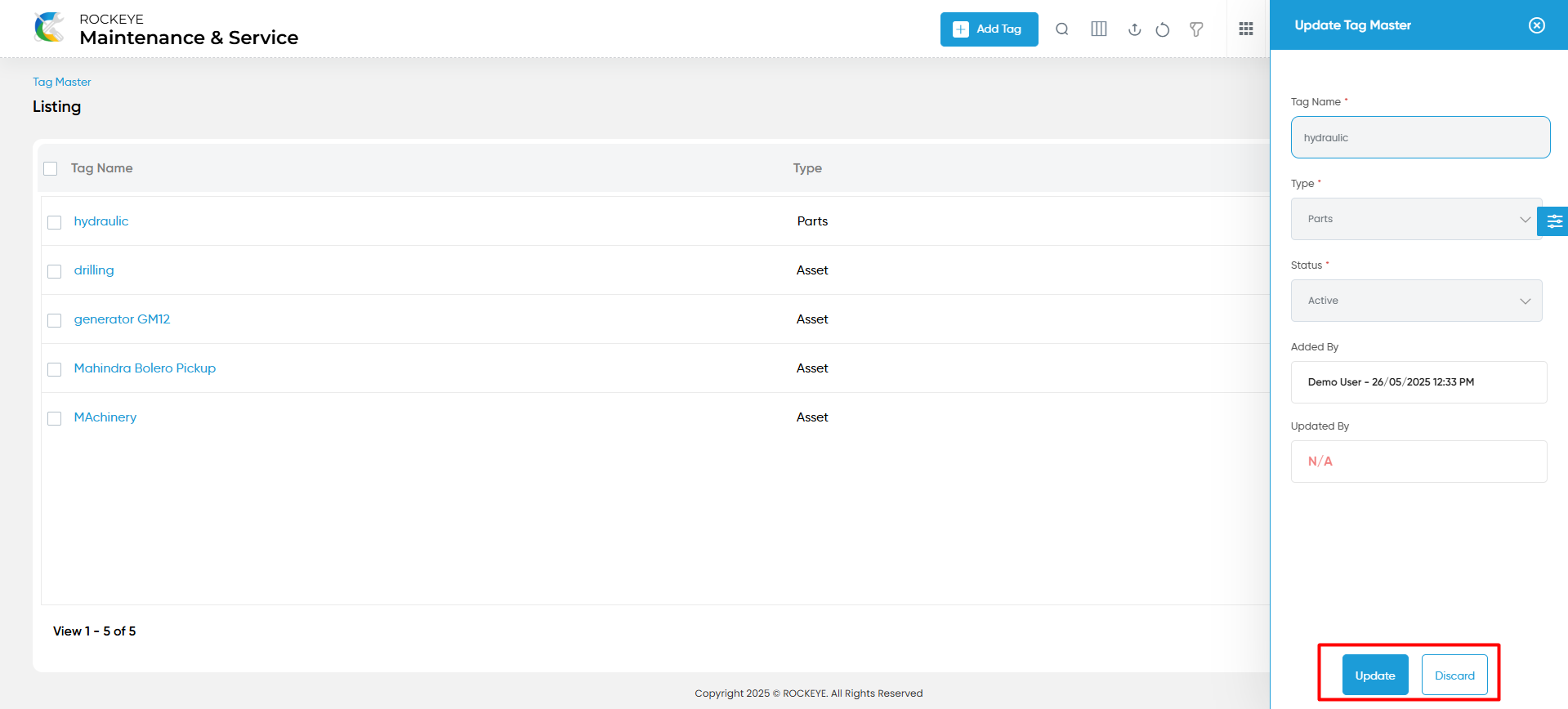Click the Asset cell in drilling row
Viewport: 1568px width, 709px height.
[x=812, y=270]
